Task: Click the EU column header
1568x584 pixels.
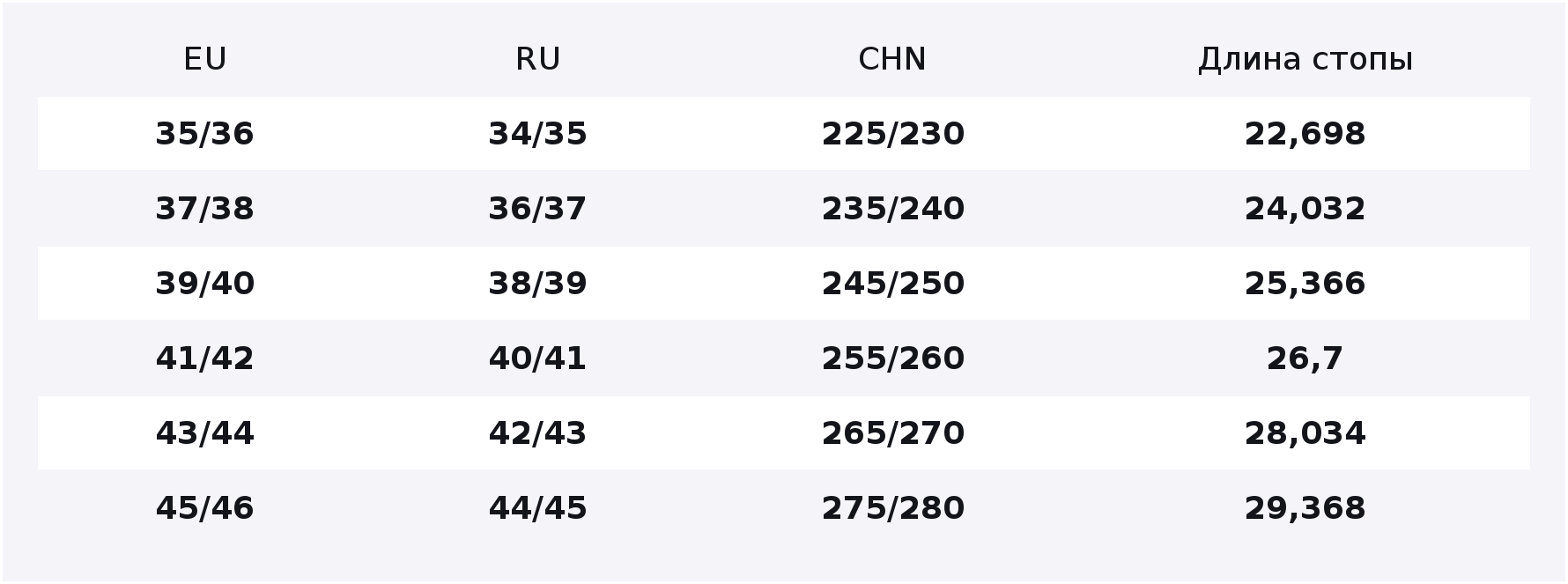Action: (205, 59)
